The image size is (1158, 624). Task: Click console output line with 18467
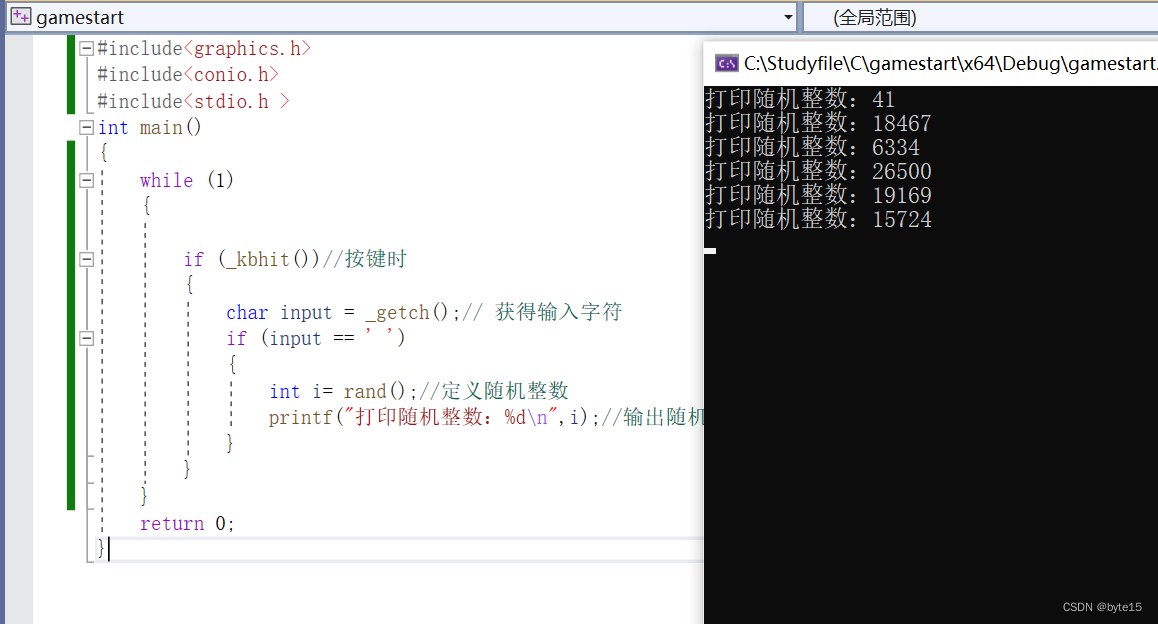click(x=818, y=123)
